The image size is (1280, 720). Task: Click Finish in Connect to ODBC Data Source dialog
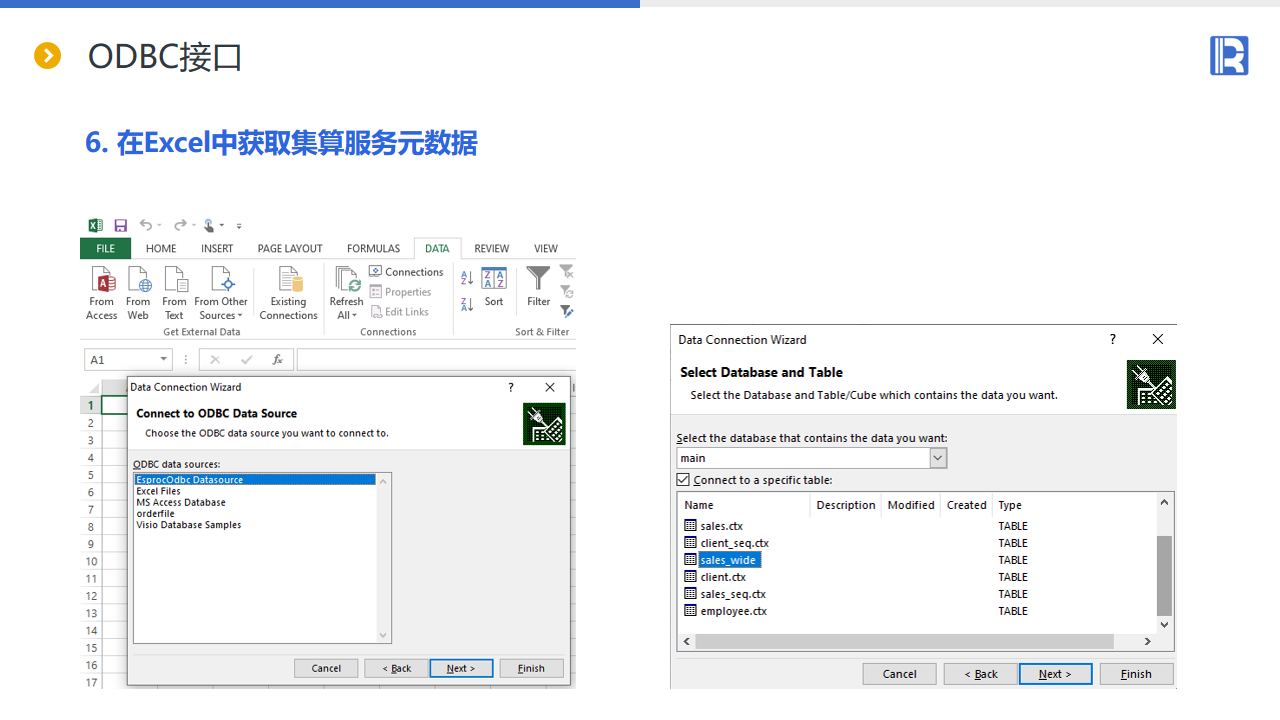[531, 668]
